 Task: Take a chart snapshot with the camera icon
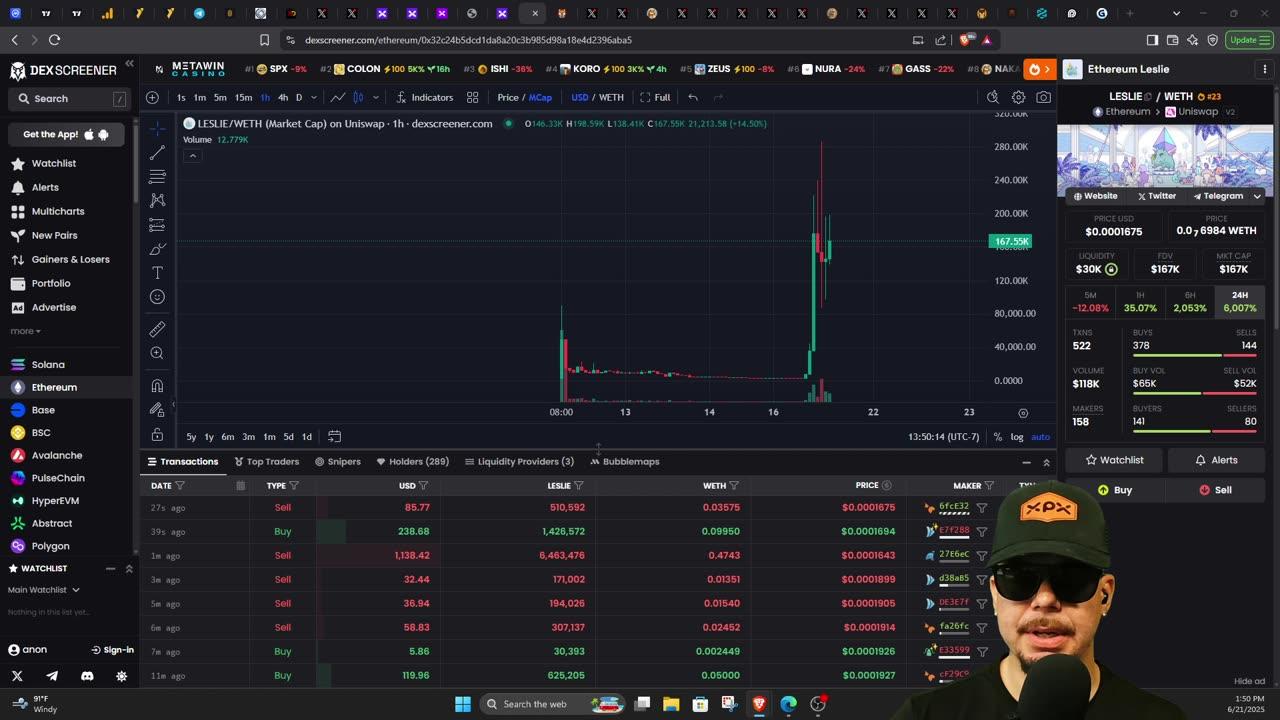pos(1044,97)
